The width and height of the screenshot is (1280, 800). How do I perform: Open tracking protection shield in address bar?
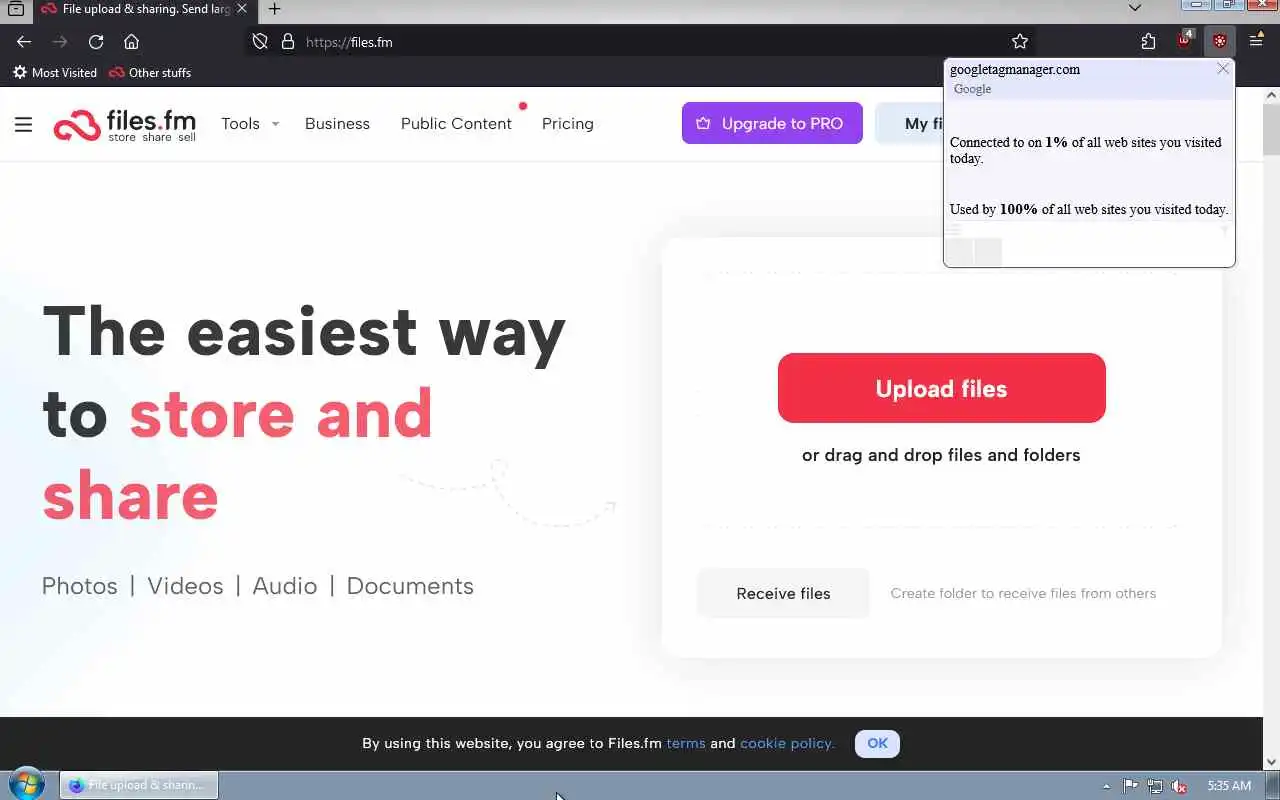260,41
